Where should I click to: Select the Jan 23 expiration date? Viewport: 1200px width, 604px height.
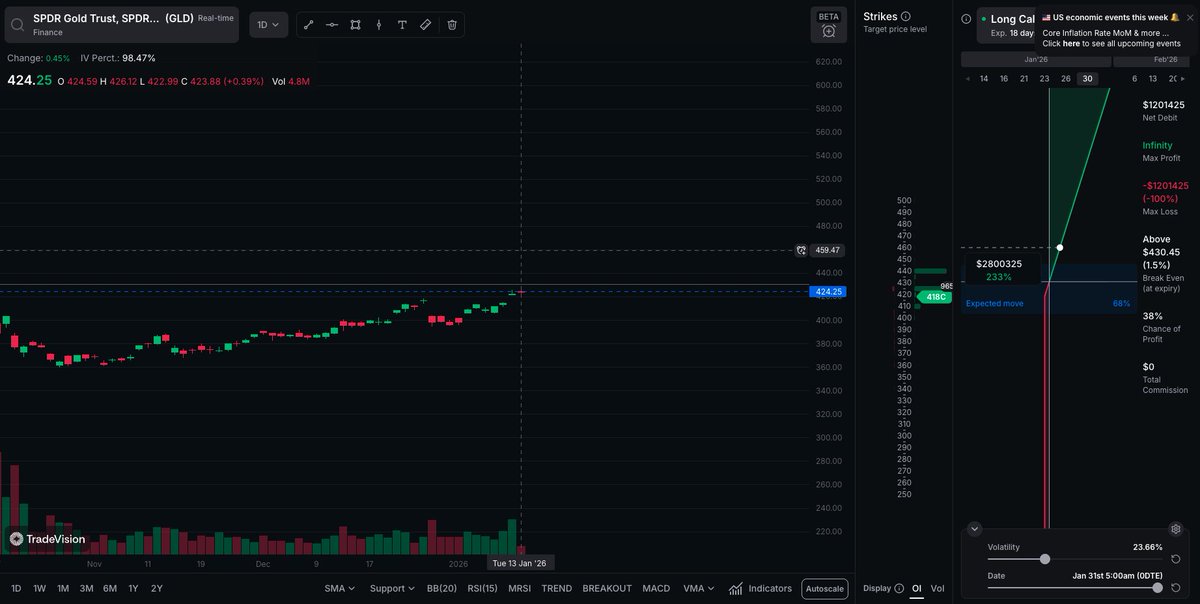(1044, 79)
